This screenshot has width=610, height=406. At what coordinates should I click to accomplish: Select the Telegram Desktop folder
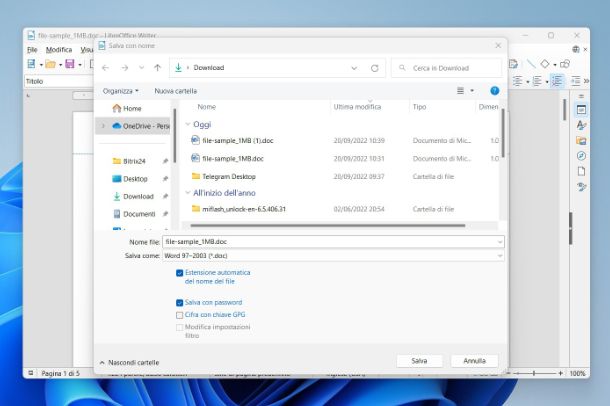click(x=229, y=177)
